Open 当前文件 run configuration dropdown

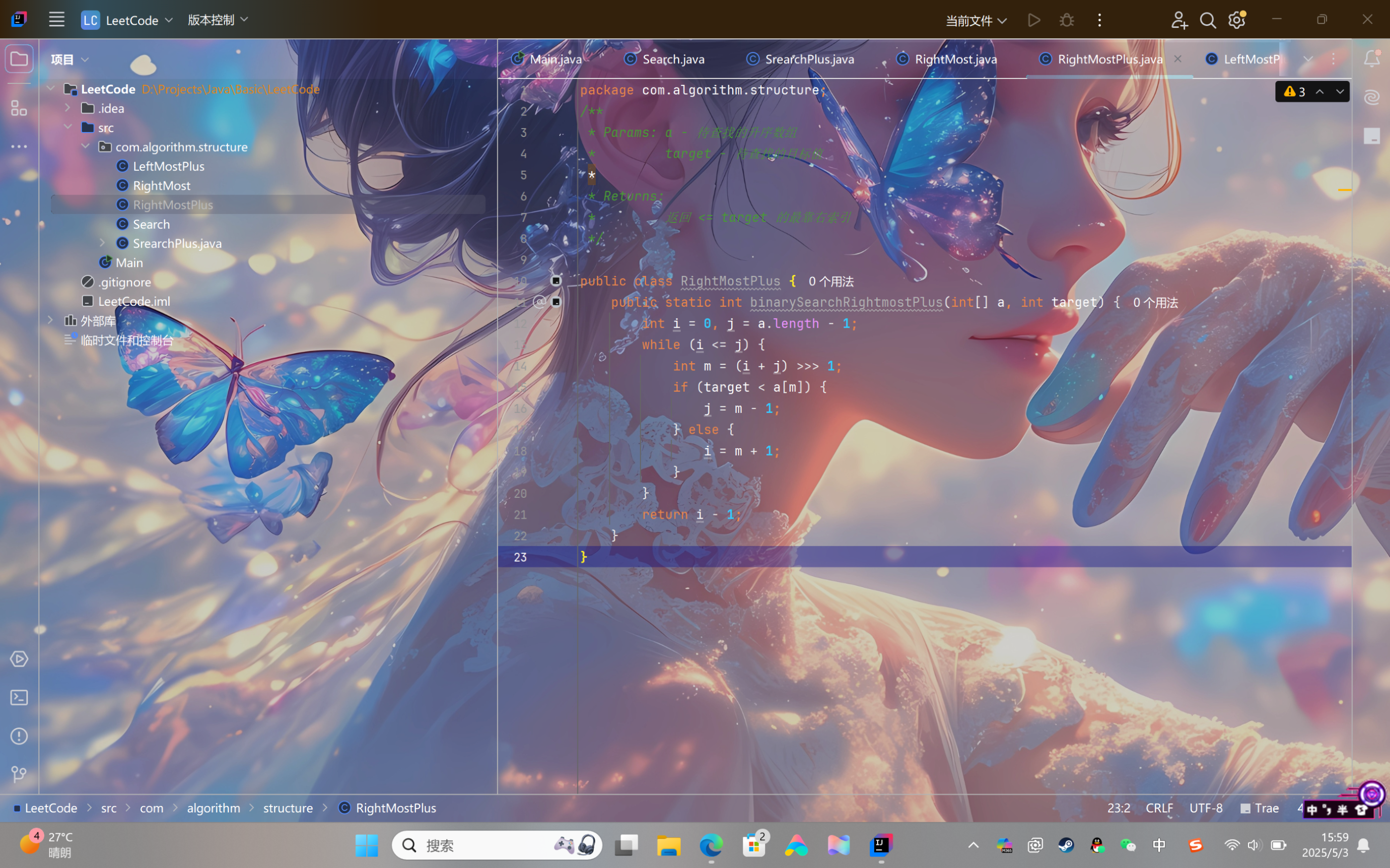pyautogui.click(x=976, y=21)
